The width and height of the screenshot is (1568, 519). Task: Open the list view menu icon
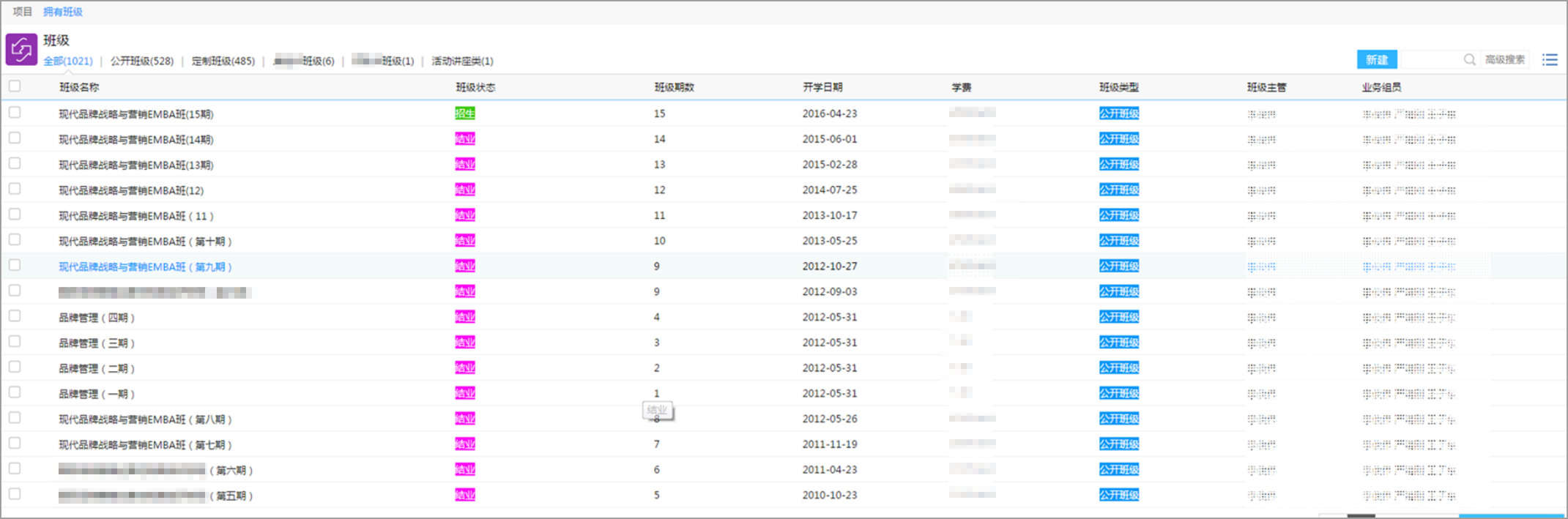click(x=1550, y=60)
